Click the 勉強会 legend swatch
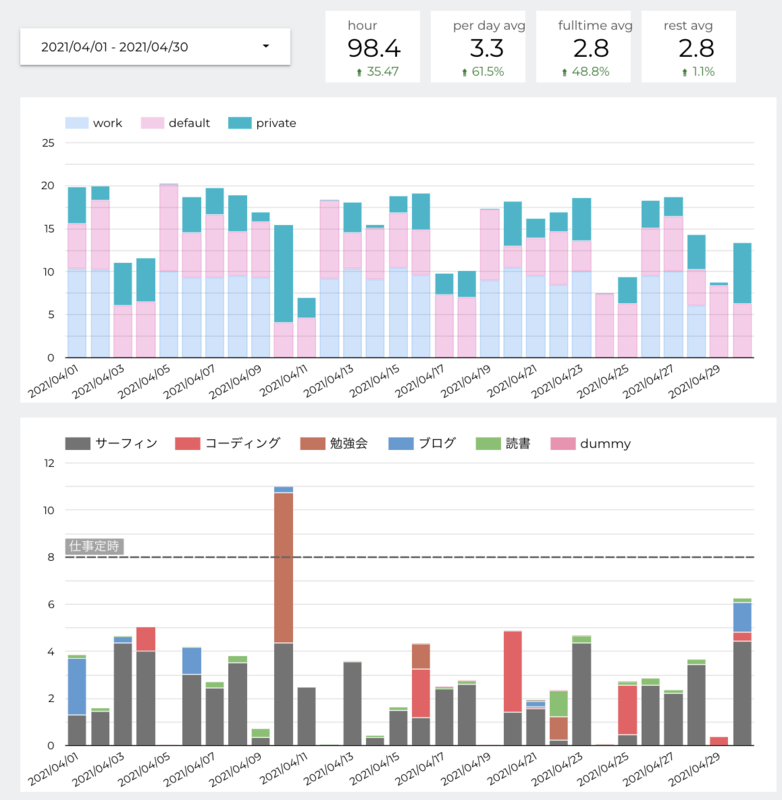The image size is (782, 800). point(313,443)
